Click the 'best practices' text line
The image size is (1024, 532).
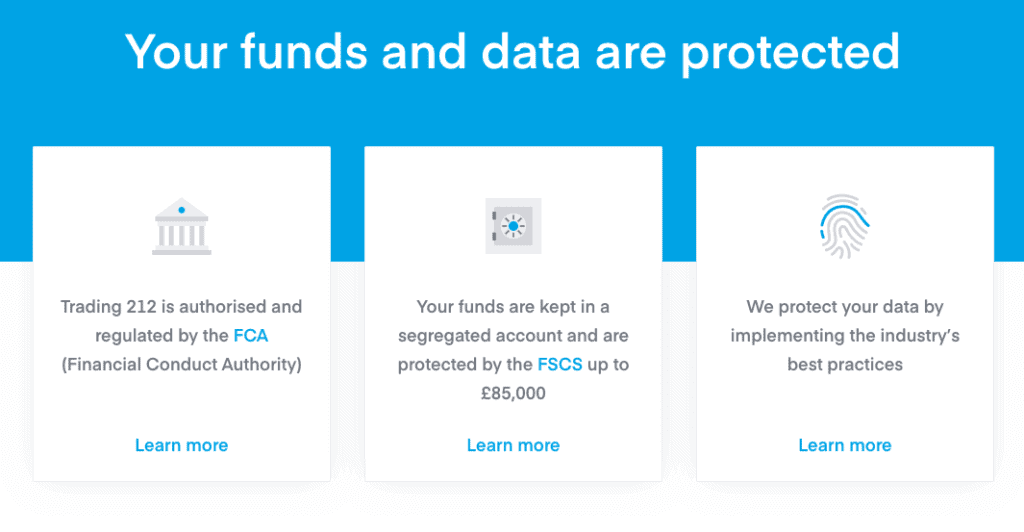pyautogui.click(x=845, y=364)
